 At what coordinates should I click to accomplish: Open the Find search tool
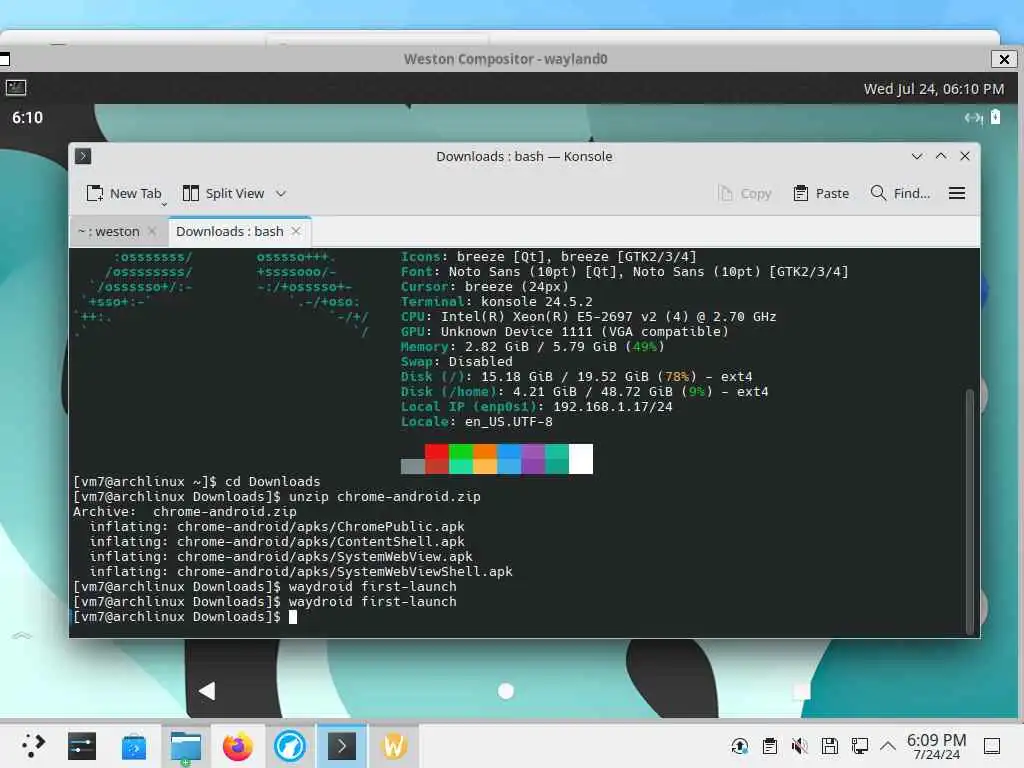pos(900,193)
